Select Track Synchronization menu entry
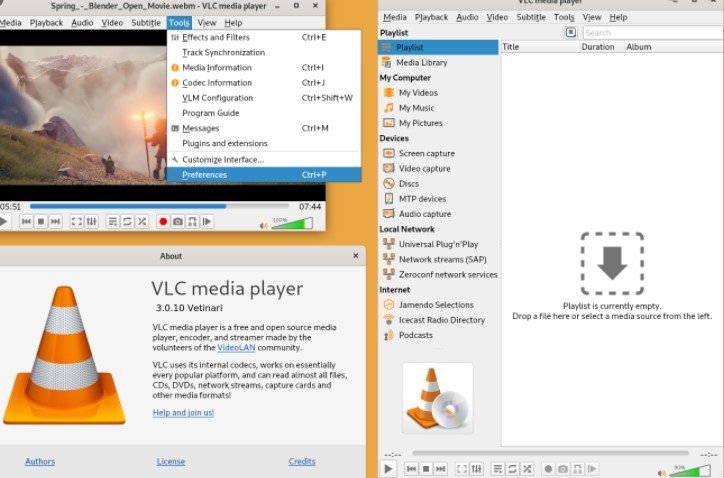 coord(264,53)
